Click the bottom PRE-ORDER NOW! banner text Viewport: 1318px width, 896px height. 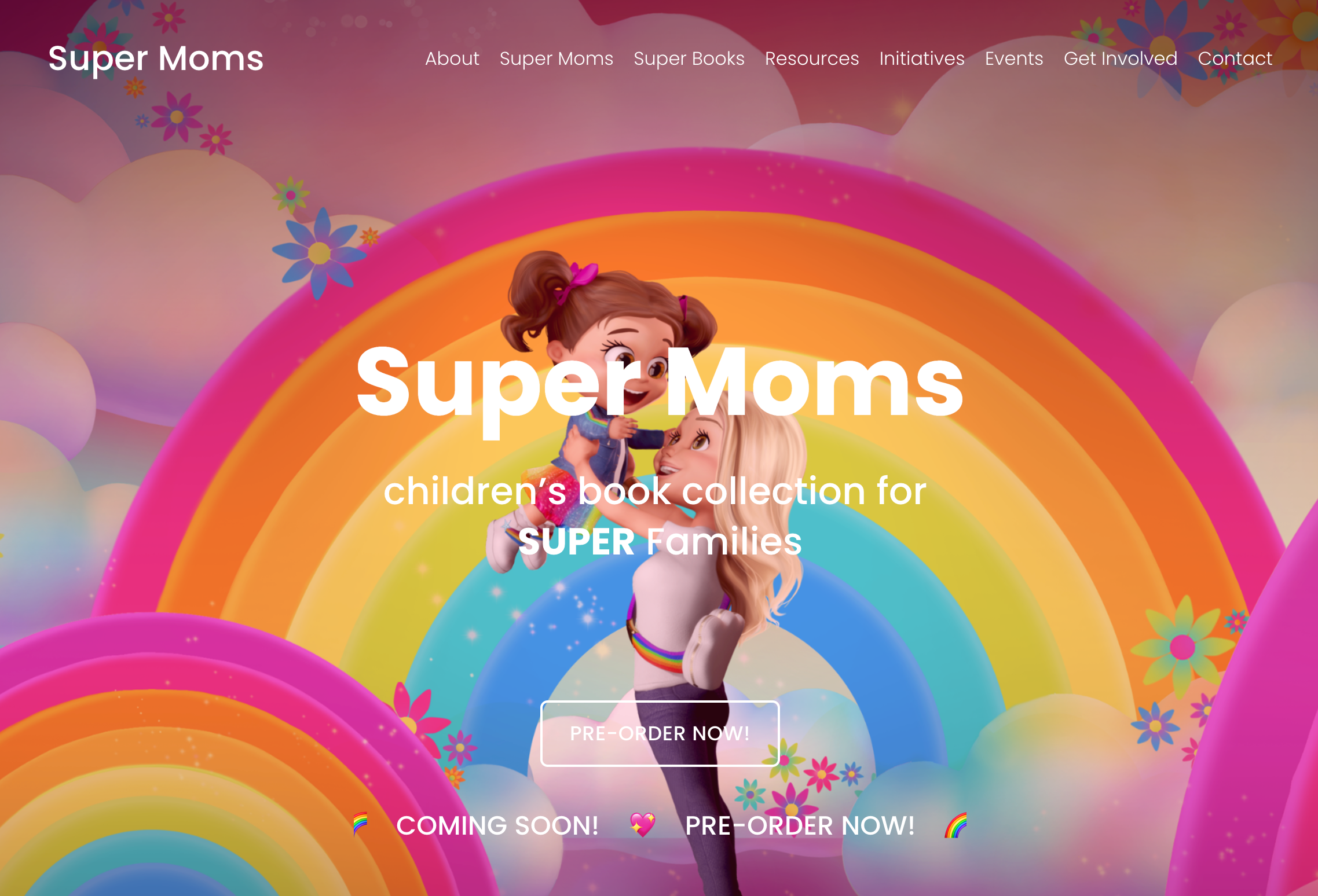800,826
